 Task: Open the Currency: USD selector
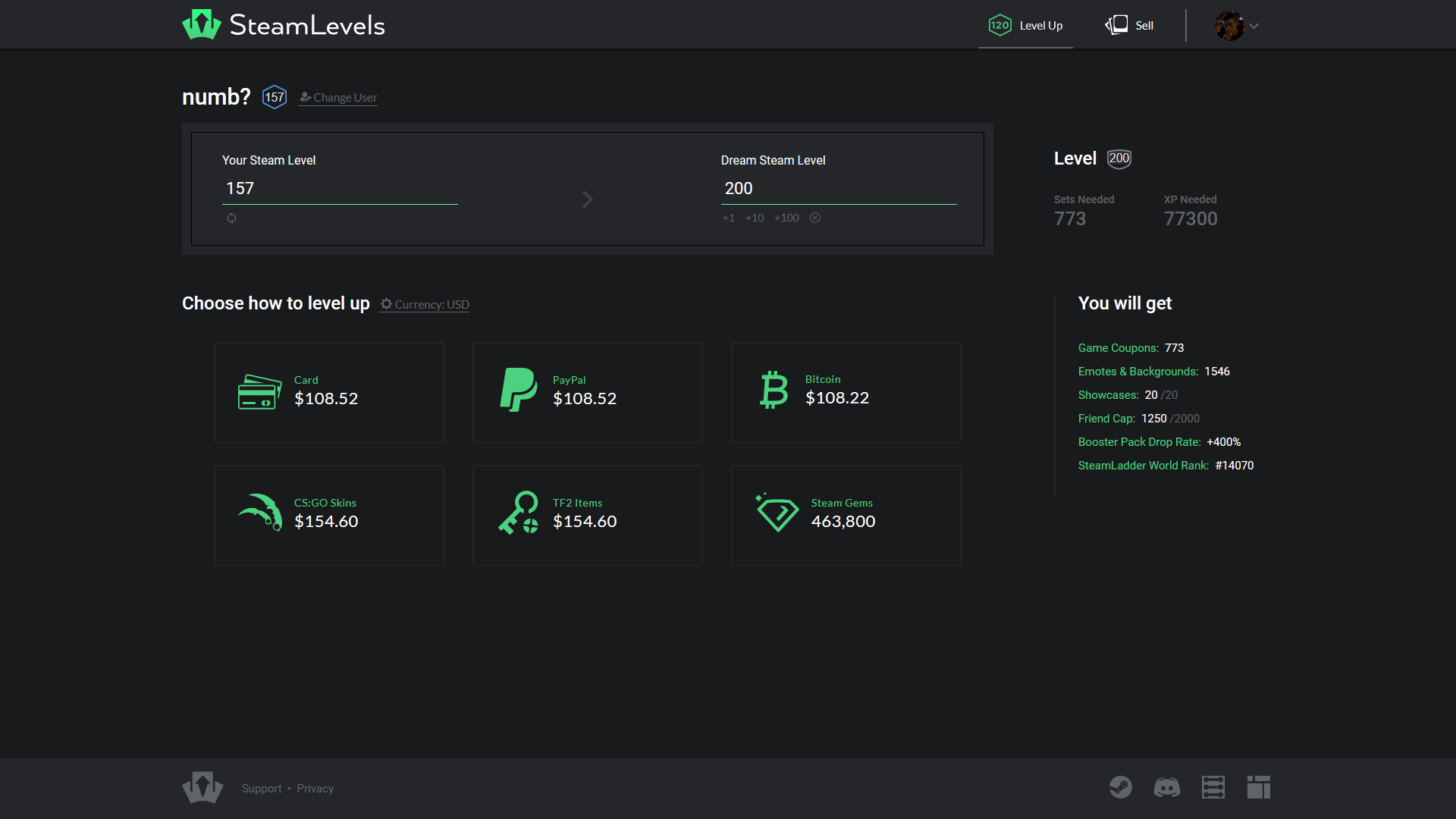coord(424,304)
